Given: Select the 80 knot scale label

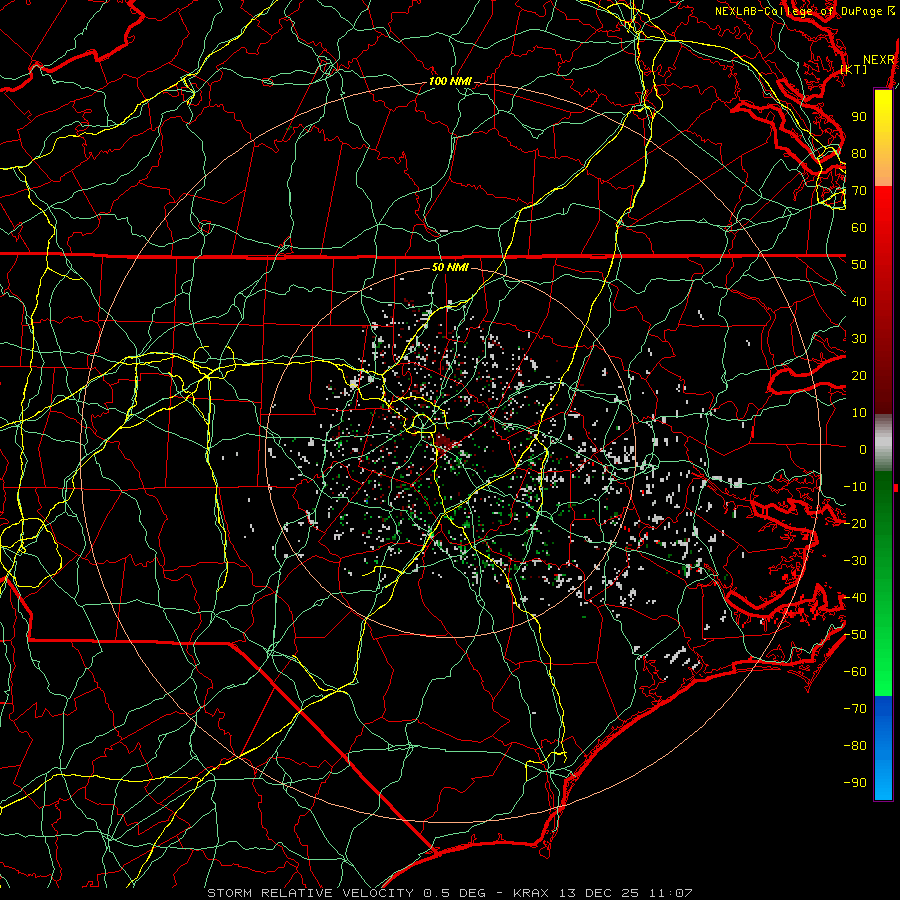Looking at the screenshot, I should click(859, 154).
